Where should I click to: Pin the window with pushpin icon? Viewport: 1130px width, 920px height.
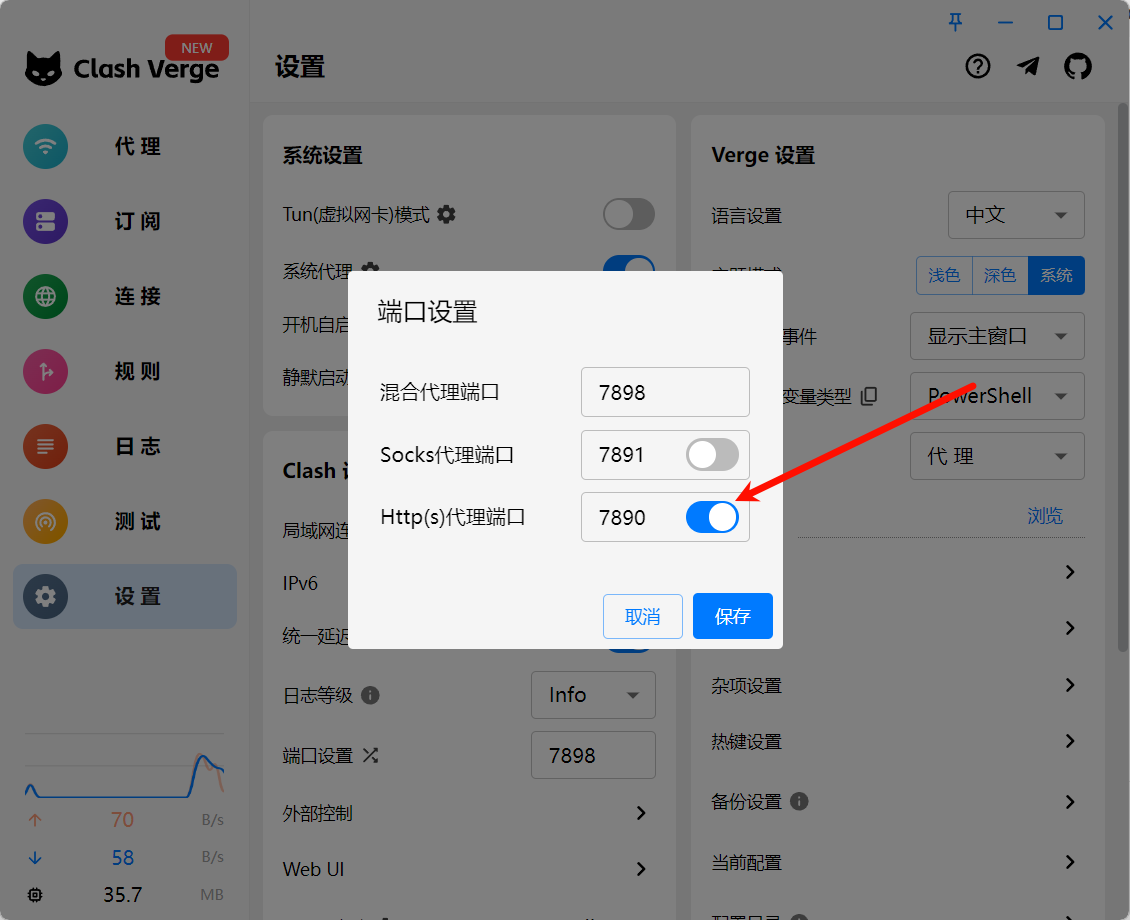coord(955,22)
